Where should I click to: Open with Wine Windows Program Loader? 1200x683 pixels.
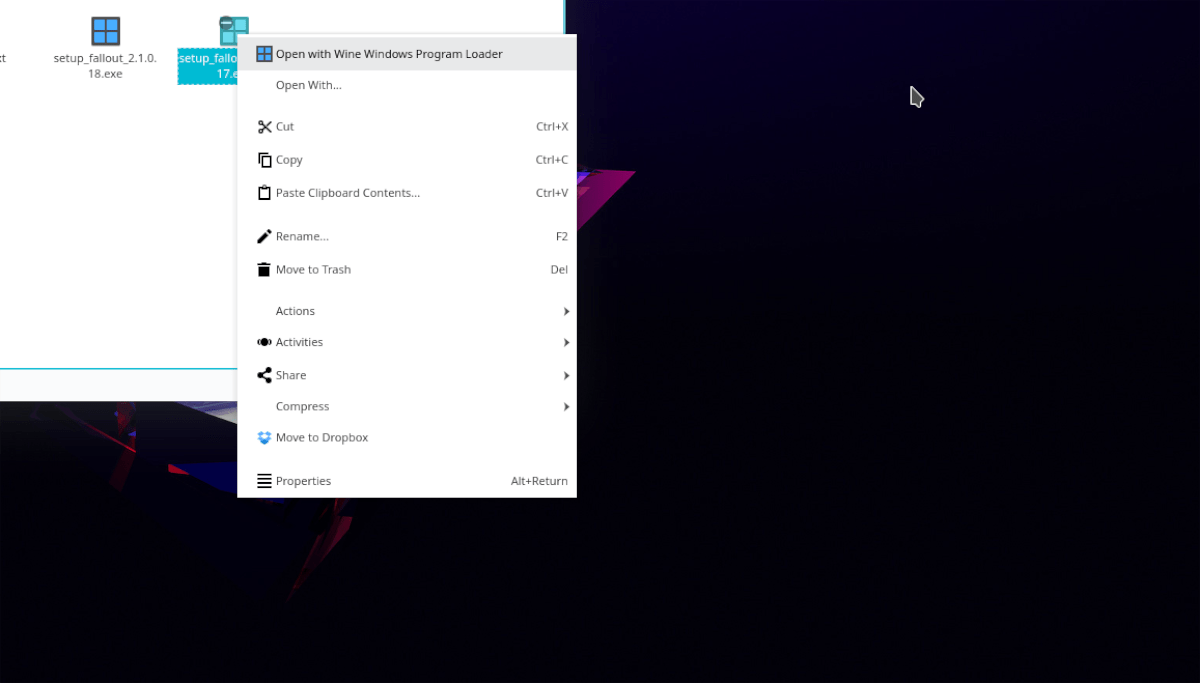pyautogui.click(x=407, y=54)
